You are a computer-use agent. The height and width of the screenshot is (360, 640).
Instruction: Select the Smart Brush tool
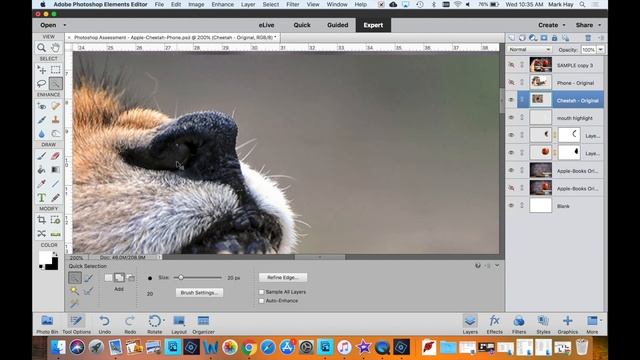point(42,120)
